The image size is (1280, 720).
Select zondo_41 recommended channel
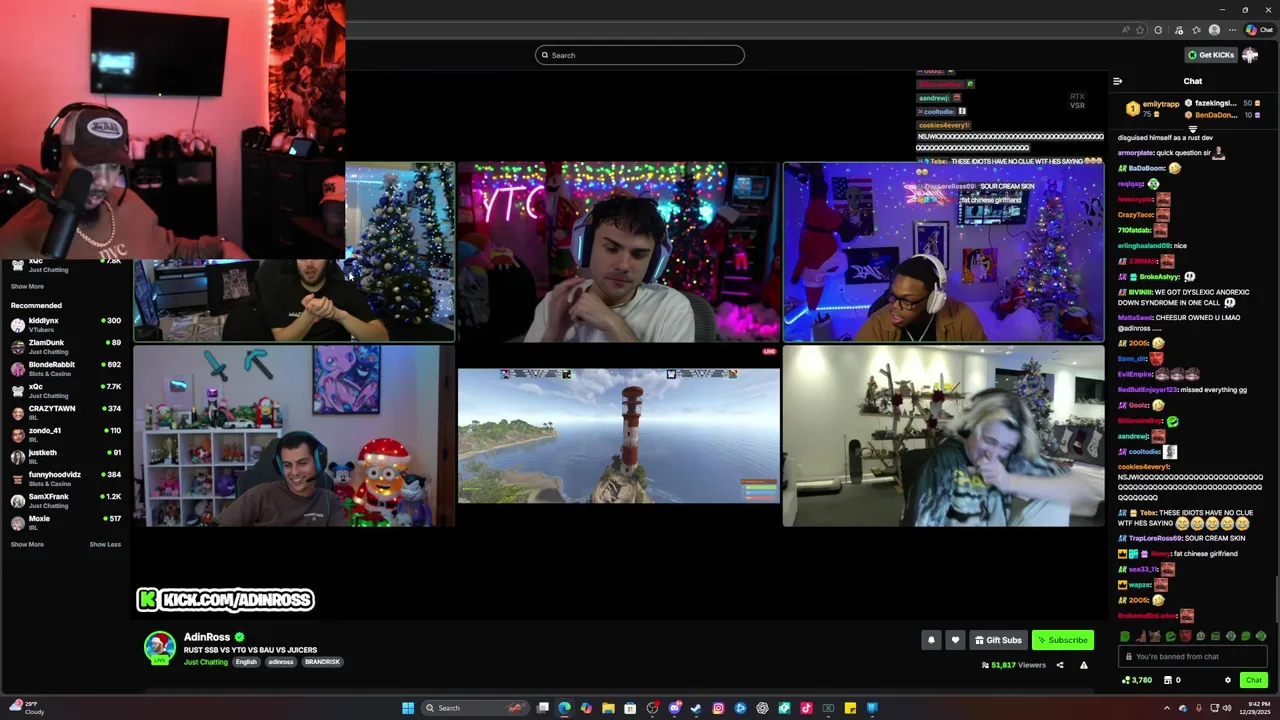tap(66, 434)
